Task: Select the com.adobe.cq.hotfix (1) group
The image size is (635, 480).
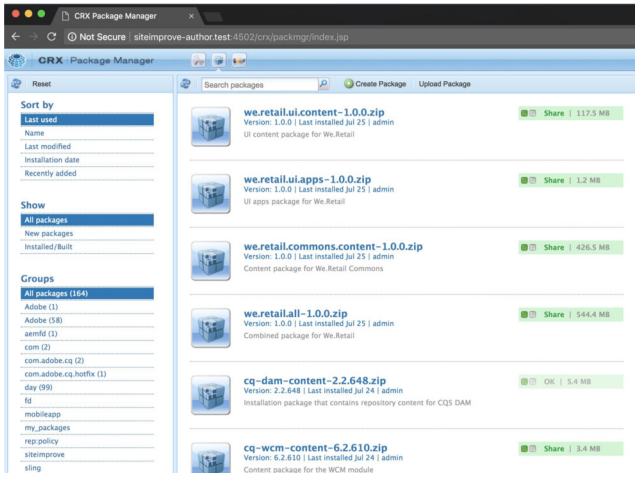Action: (x=87, y=374)
